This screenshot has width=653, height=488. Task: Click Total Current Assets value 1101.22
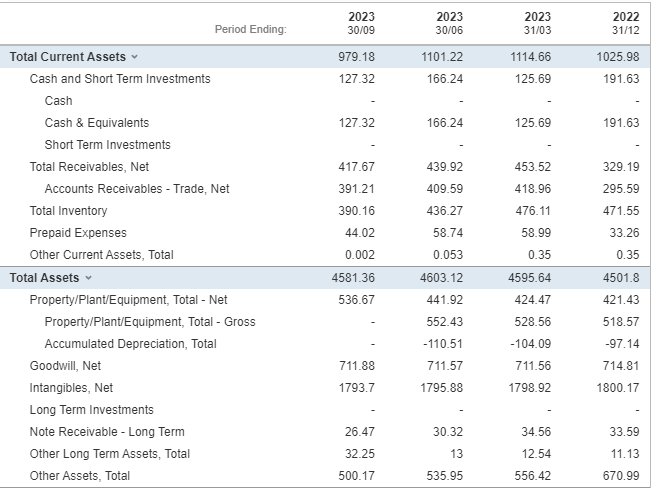coord(442,57)
